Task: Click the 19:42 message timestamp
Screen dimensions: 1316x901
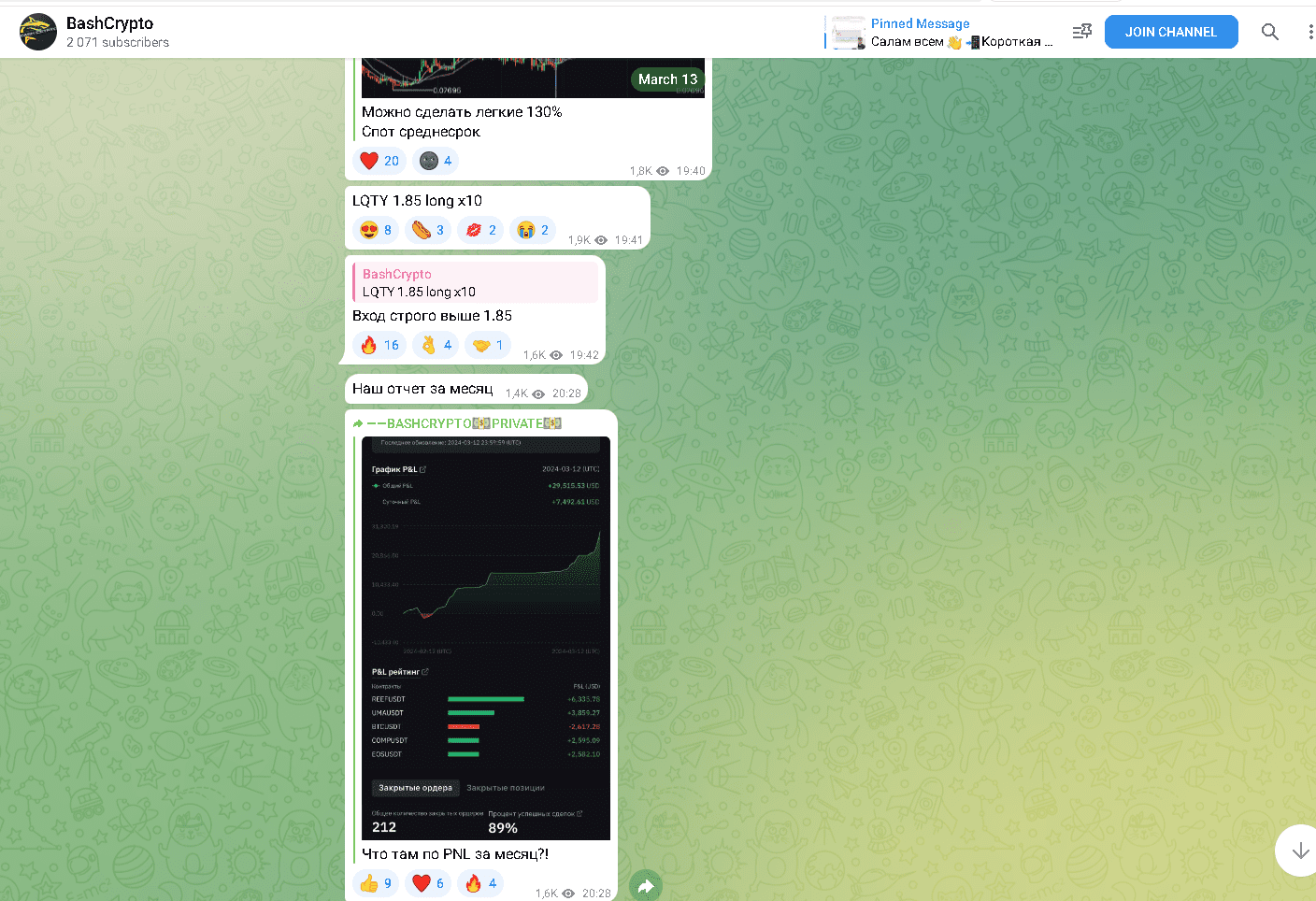Action: [584, 355]
